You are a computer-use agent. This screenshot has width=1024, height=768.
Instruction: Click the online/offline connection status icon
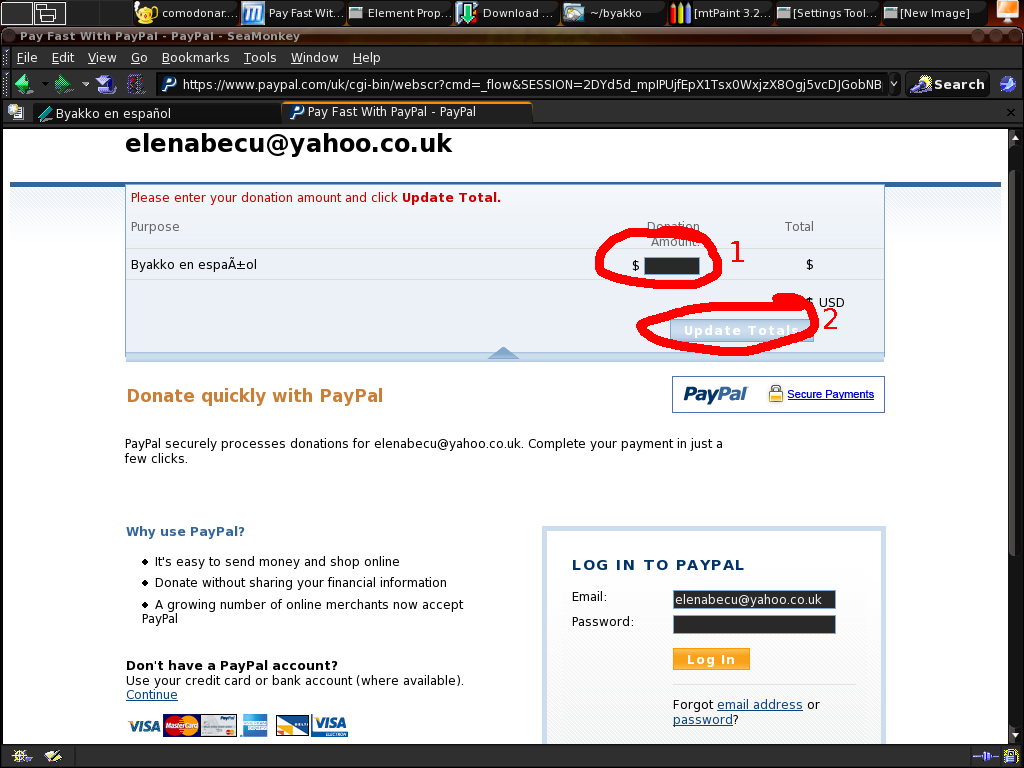click(x=985, y=756)
